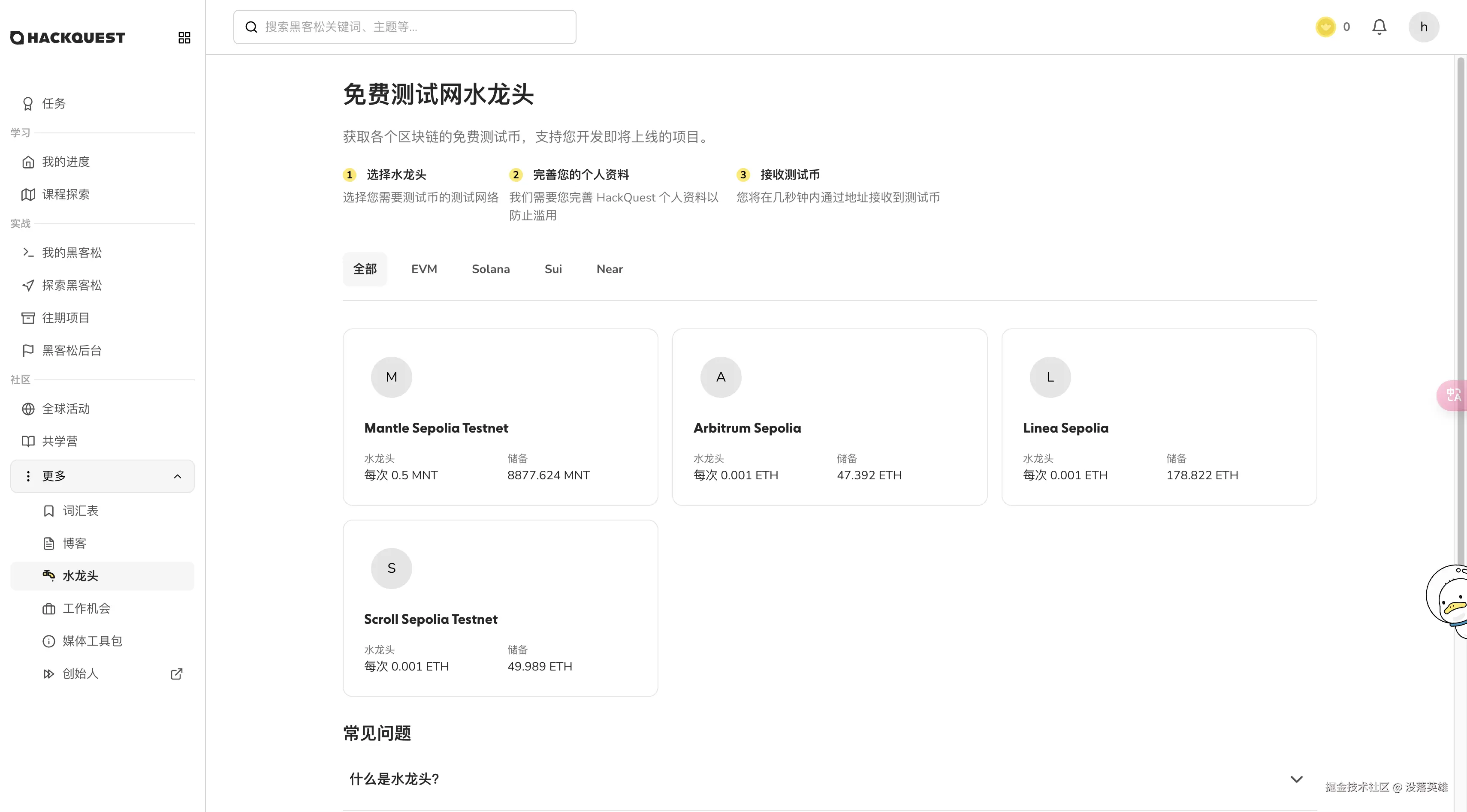Open the Linea Sepolia faucet card
The width and height of the screenshot is (1467, 812).
point(1159,417)
